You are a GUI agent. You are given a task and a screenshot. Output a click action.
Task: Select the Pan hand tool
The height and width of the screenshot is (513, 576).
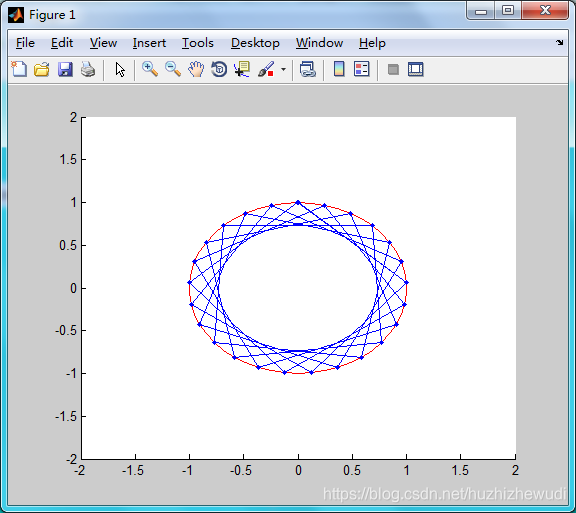[x=196, y=69]
